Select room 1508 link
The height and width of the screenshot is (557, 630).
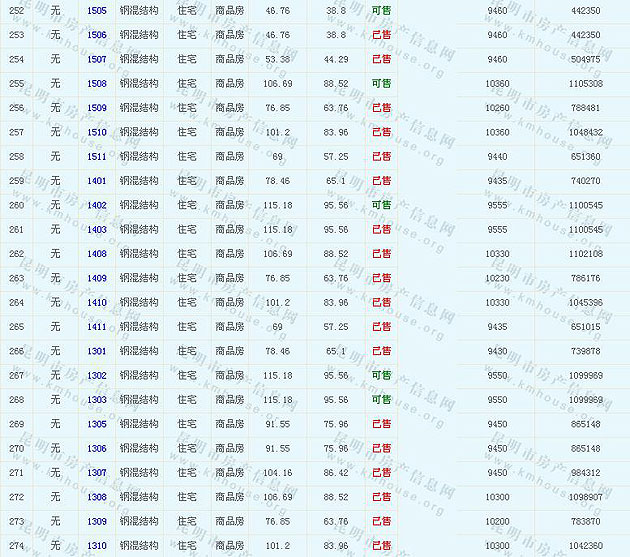(97, 84)
